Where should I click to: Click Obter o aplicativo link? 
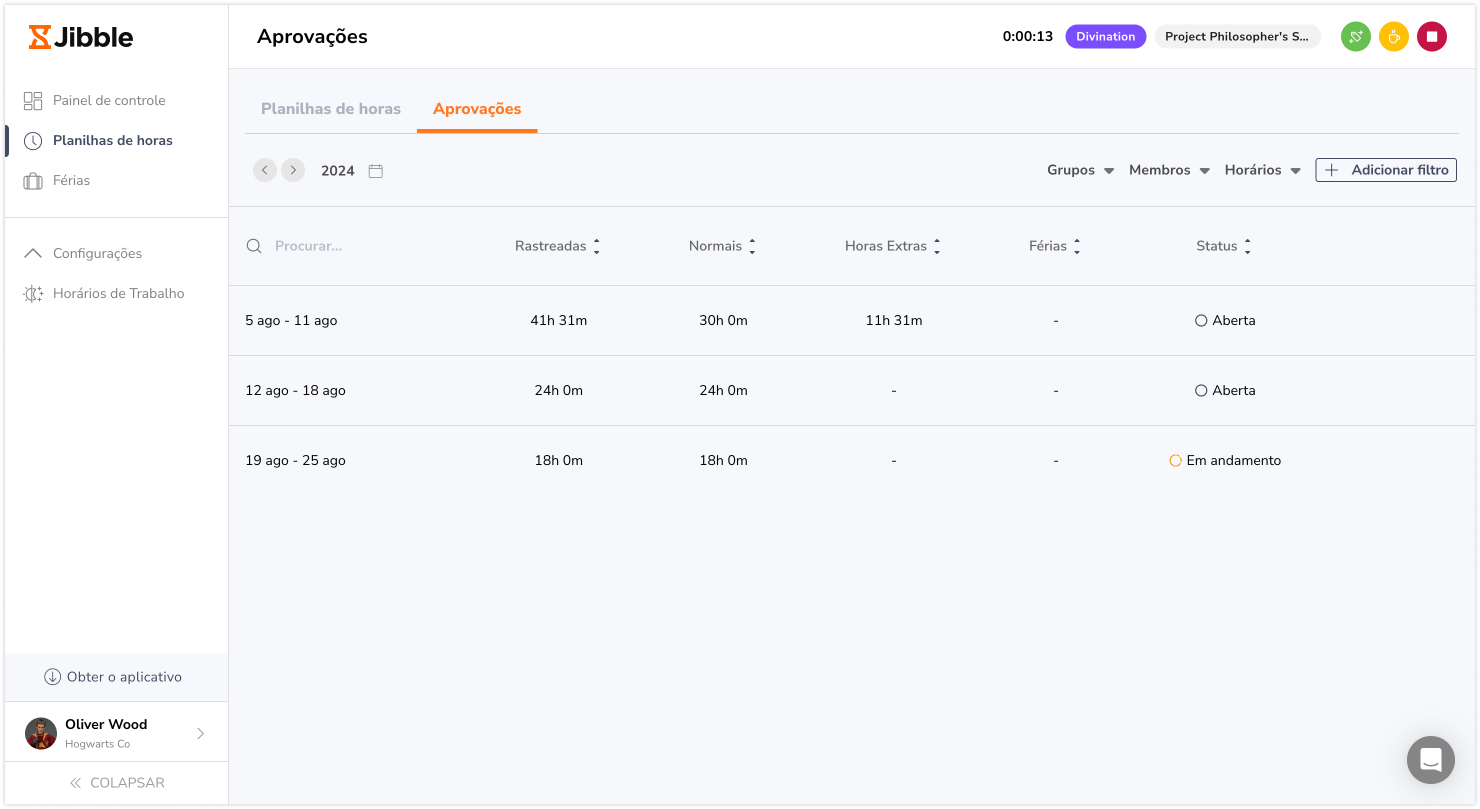[113, 677]
